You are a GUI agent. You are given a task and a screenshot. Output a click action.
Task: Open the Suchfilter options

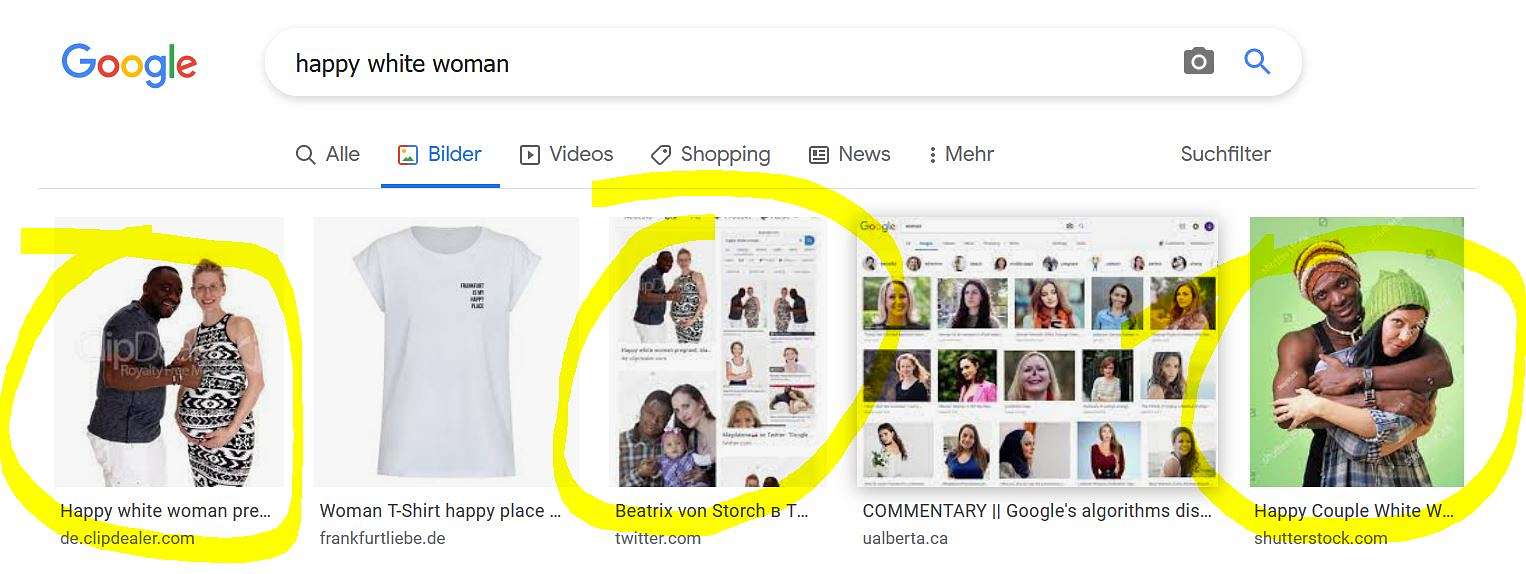1225,154
